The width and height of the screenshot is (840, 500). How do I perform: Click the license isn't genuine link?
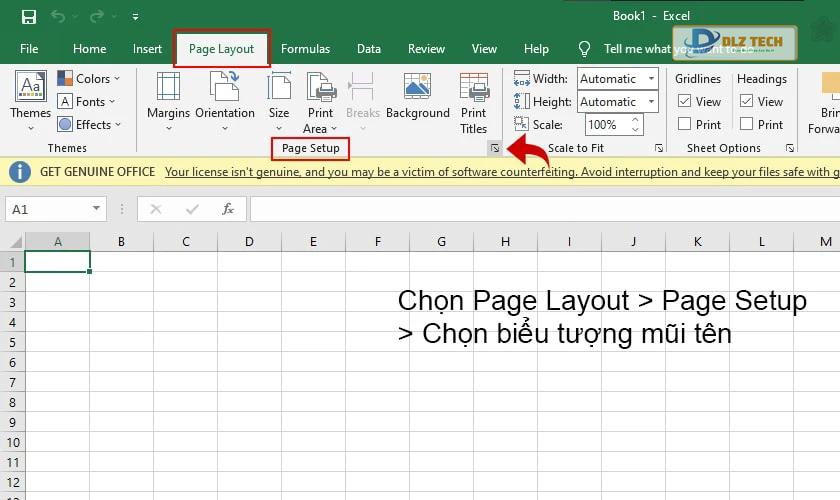tap(501, 172)
